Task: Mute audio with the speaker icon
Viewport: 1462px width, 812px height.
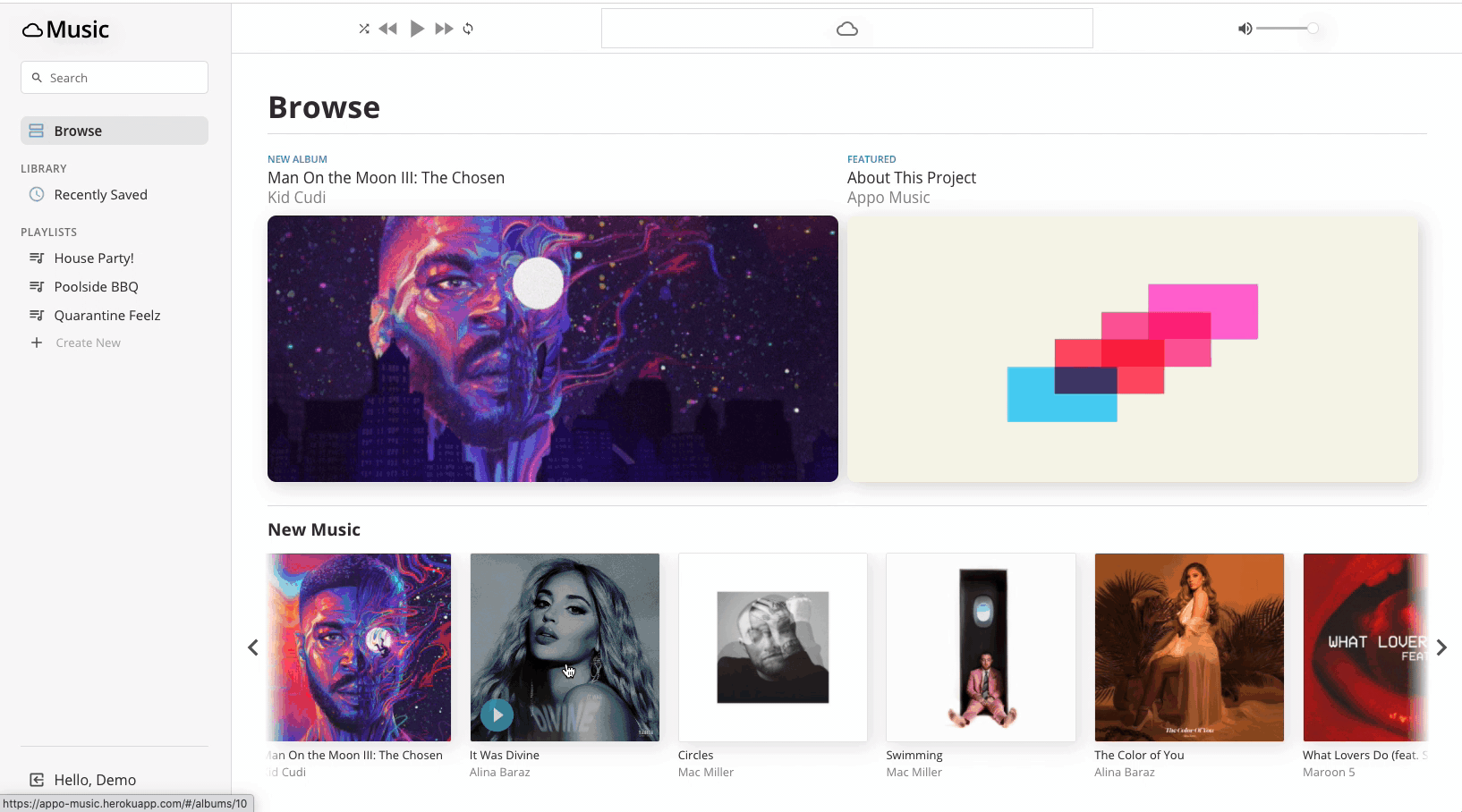Action: [1245, 29]
